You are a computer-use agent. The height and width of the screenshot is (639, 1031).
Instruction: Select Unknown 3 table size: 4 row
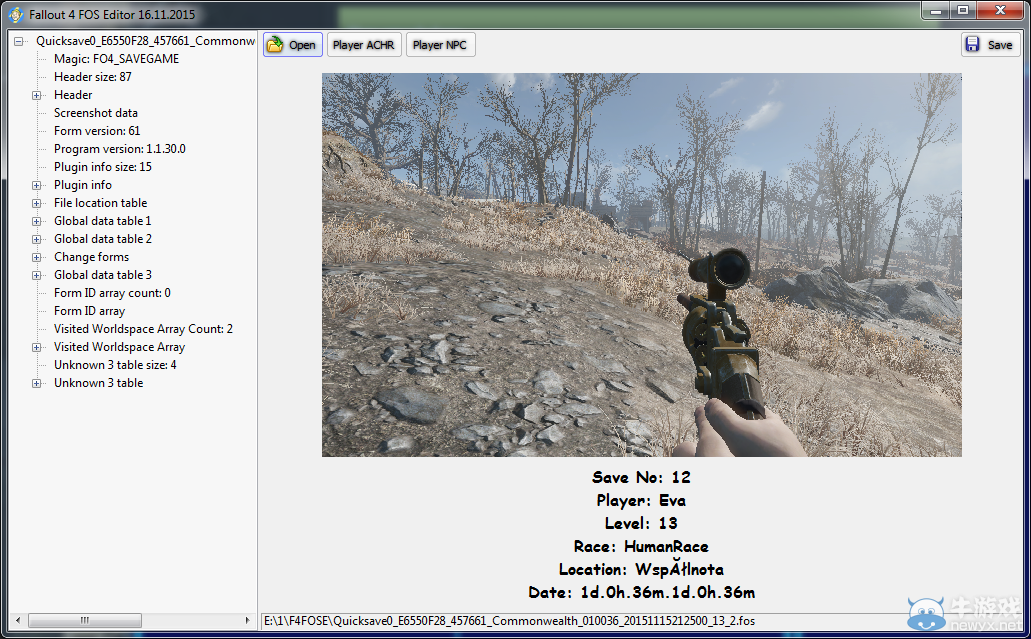(115, 365)
